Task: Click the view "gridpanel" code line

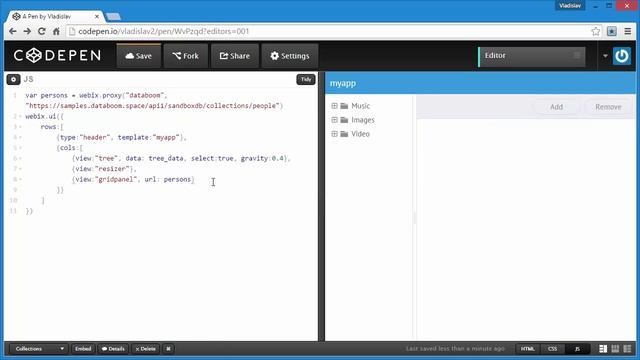Action: 133,179
